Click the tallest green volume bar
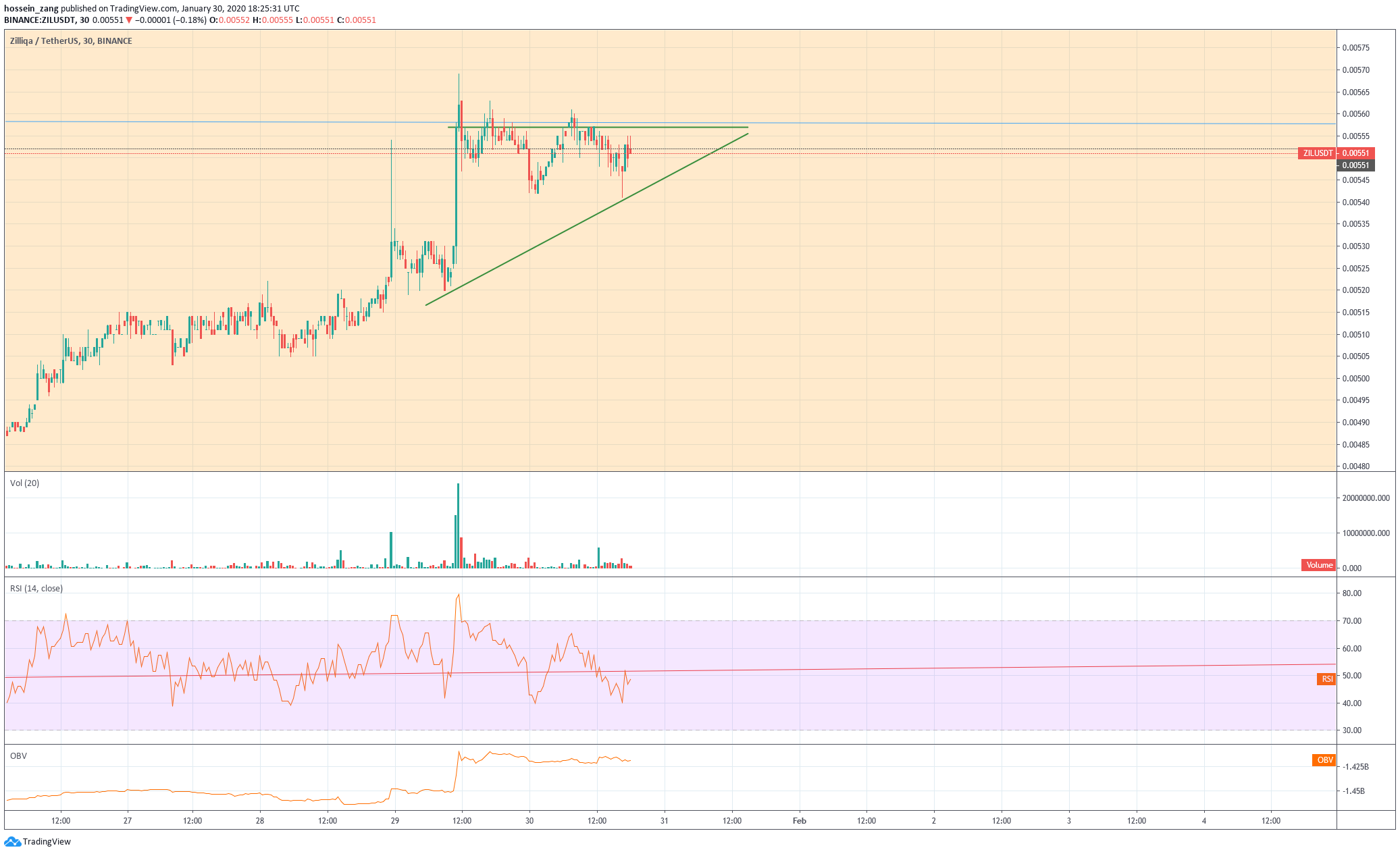This screenshot has width=1400, height=854. click(x=458, y=526)
